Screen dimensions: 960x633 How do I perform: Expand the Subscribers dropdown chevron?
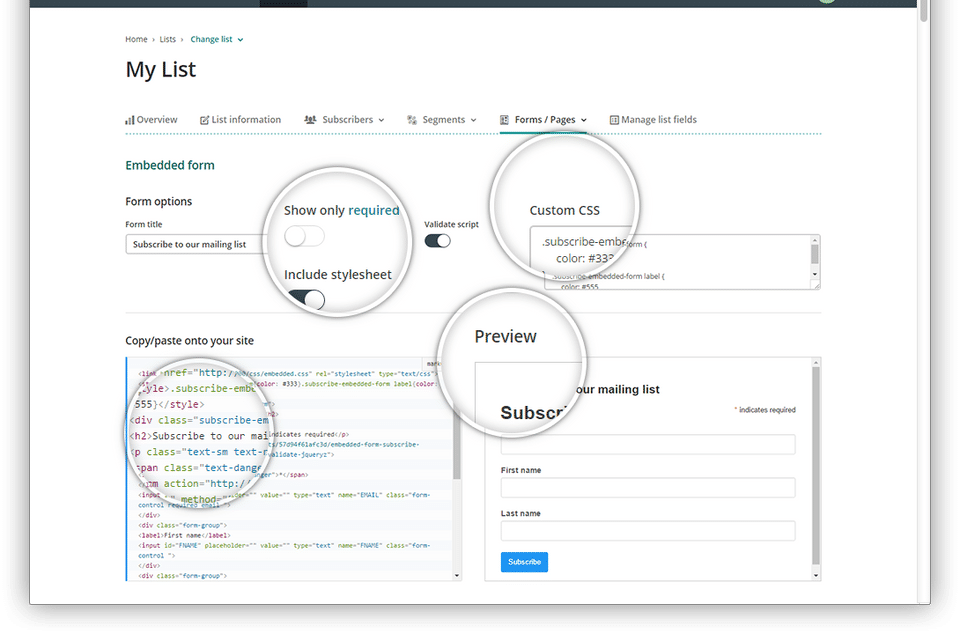[381, 121]
